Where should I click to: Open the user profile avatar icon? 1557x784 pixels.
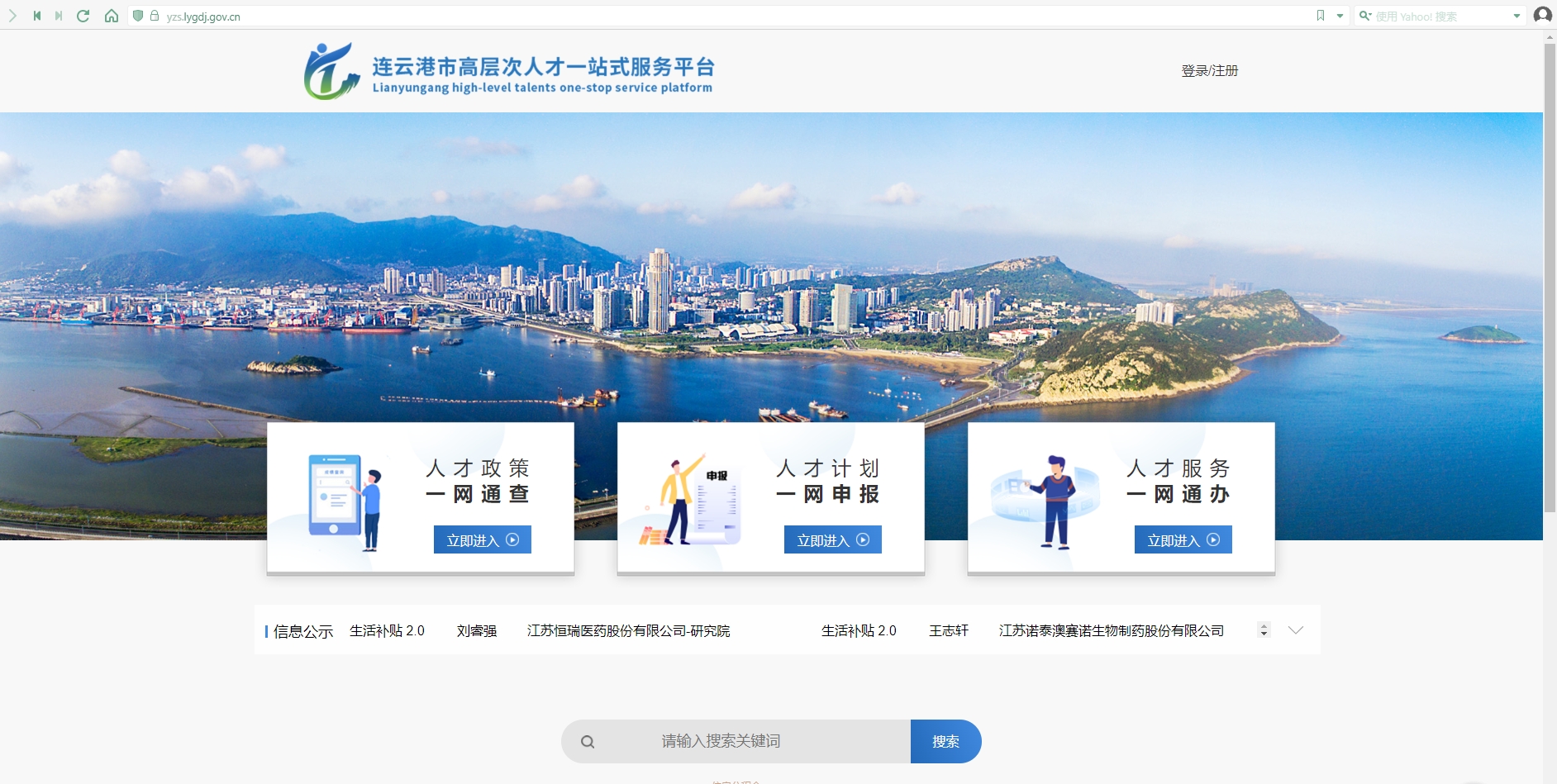click(x=1542, y=15)
